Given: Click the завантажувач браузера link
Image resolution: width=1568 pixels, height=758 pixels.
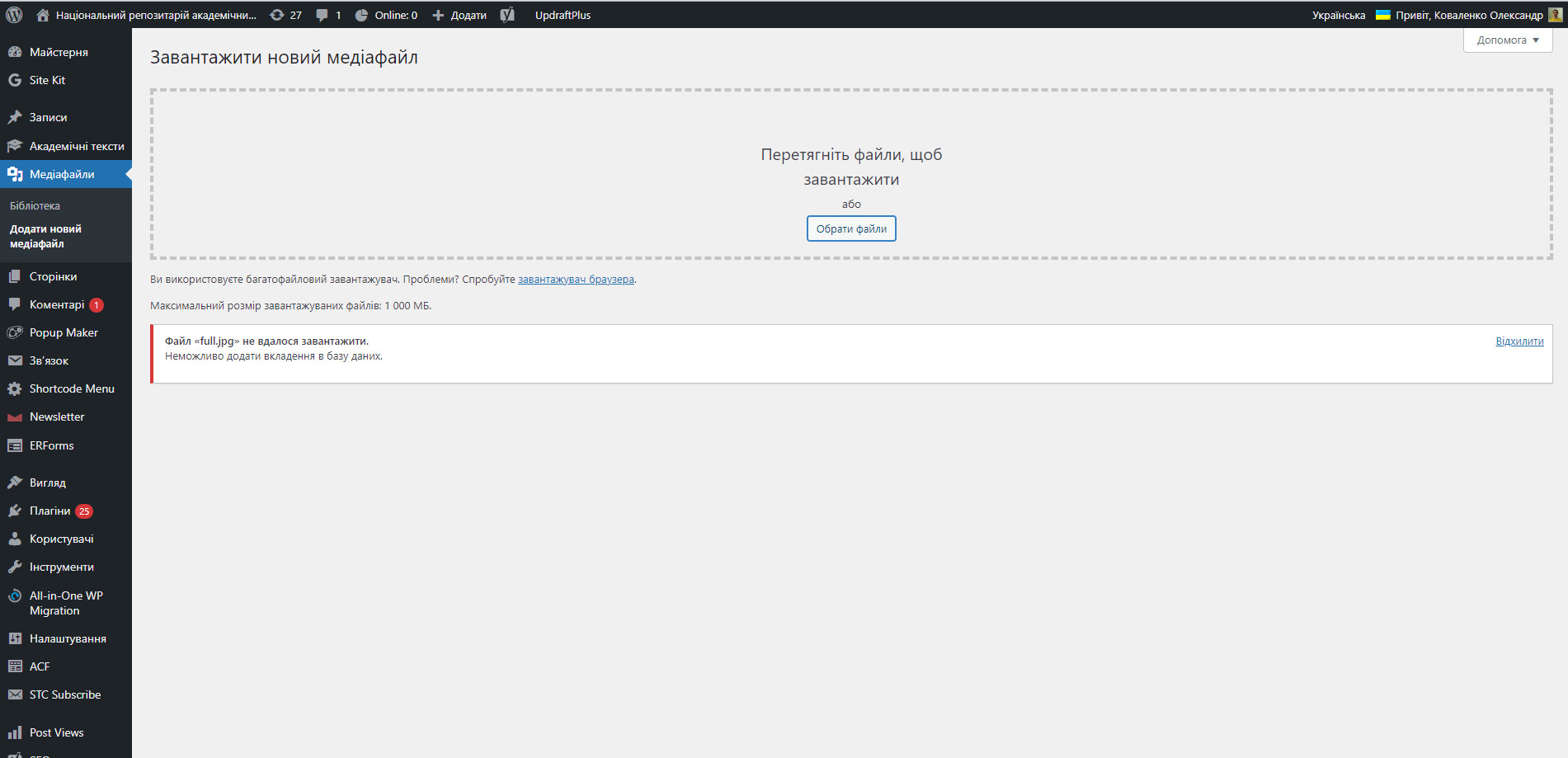Looking at the screenshot, I should tap(576, 280).
